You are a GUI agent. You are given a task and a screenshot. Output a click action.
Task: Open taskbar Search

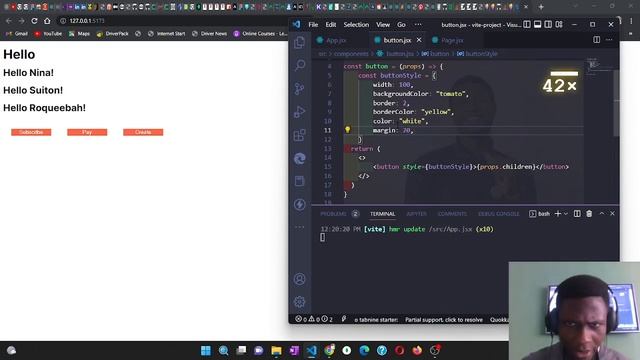click(223, 350)
